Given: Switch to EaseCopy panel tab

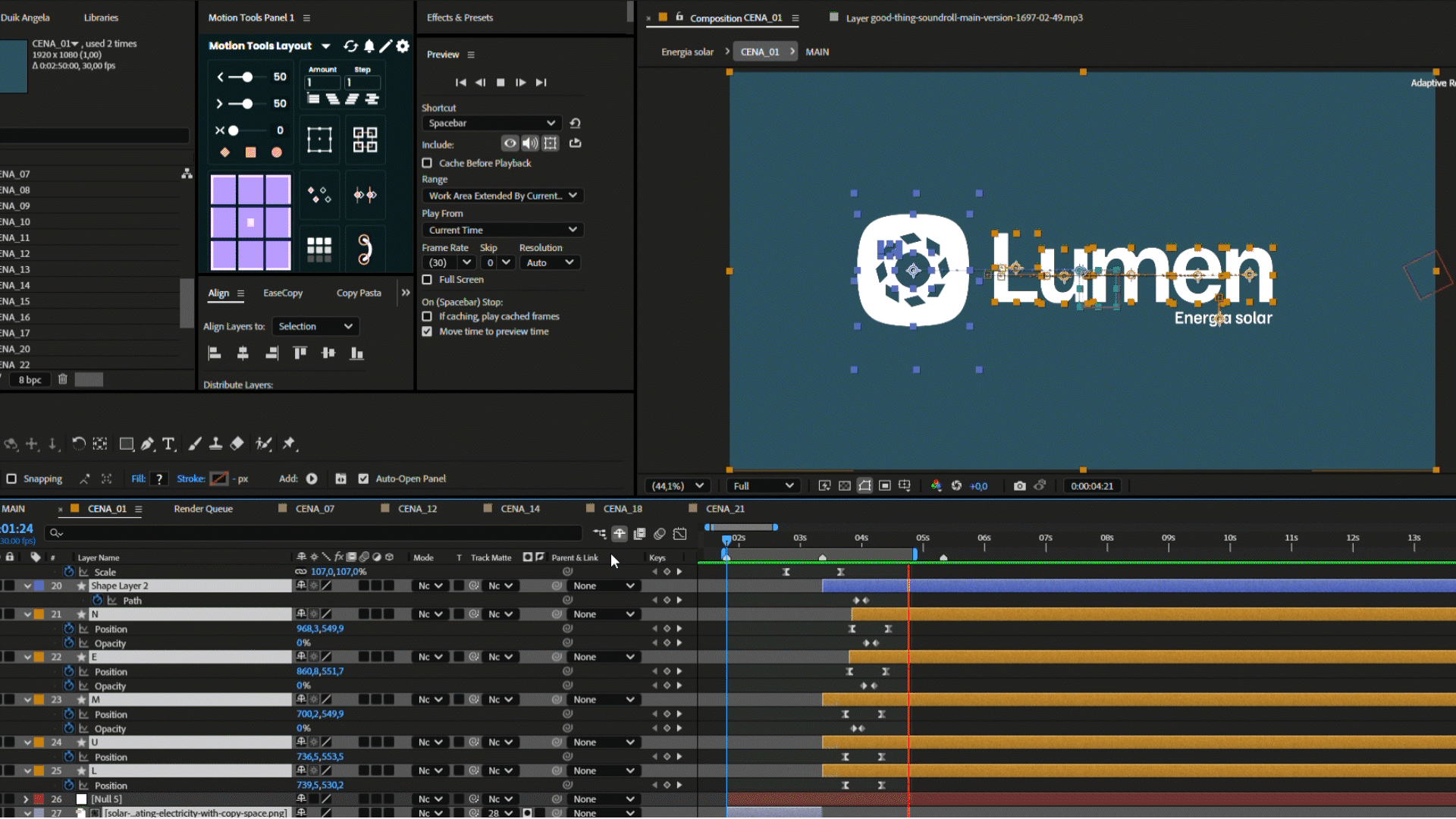Looking at the screenshot, I should pos(283,293).
